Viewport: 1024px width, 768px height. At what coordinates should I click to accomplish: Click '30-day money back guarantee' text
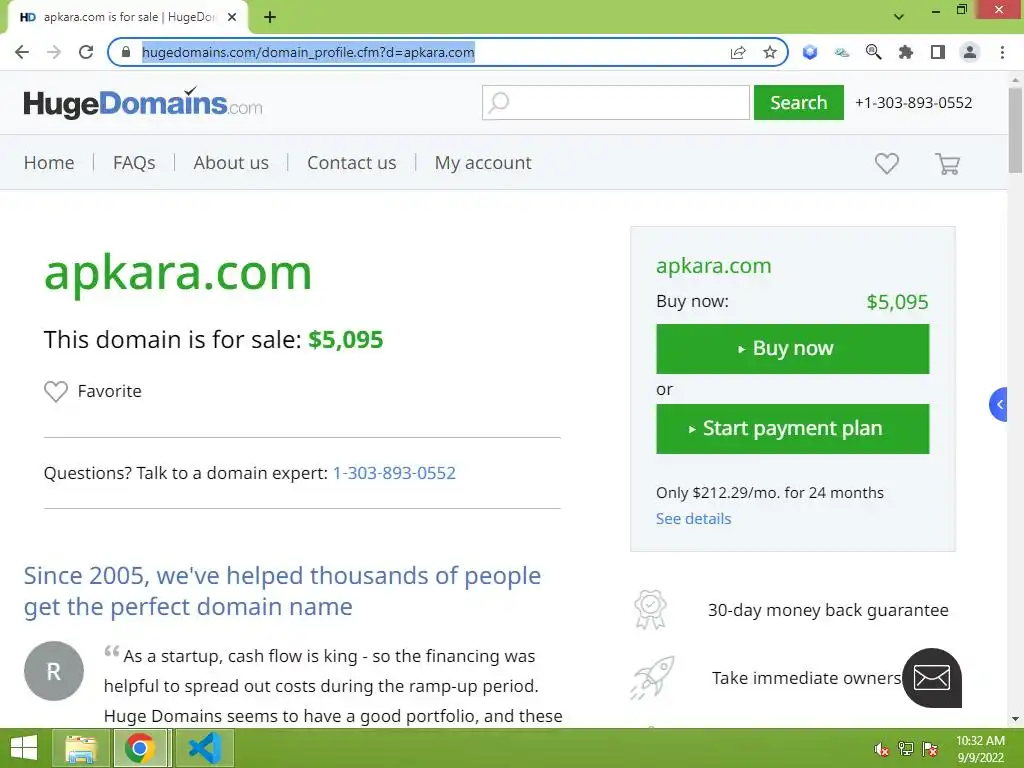(x=828, y=610)
